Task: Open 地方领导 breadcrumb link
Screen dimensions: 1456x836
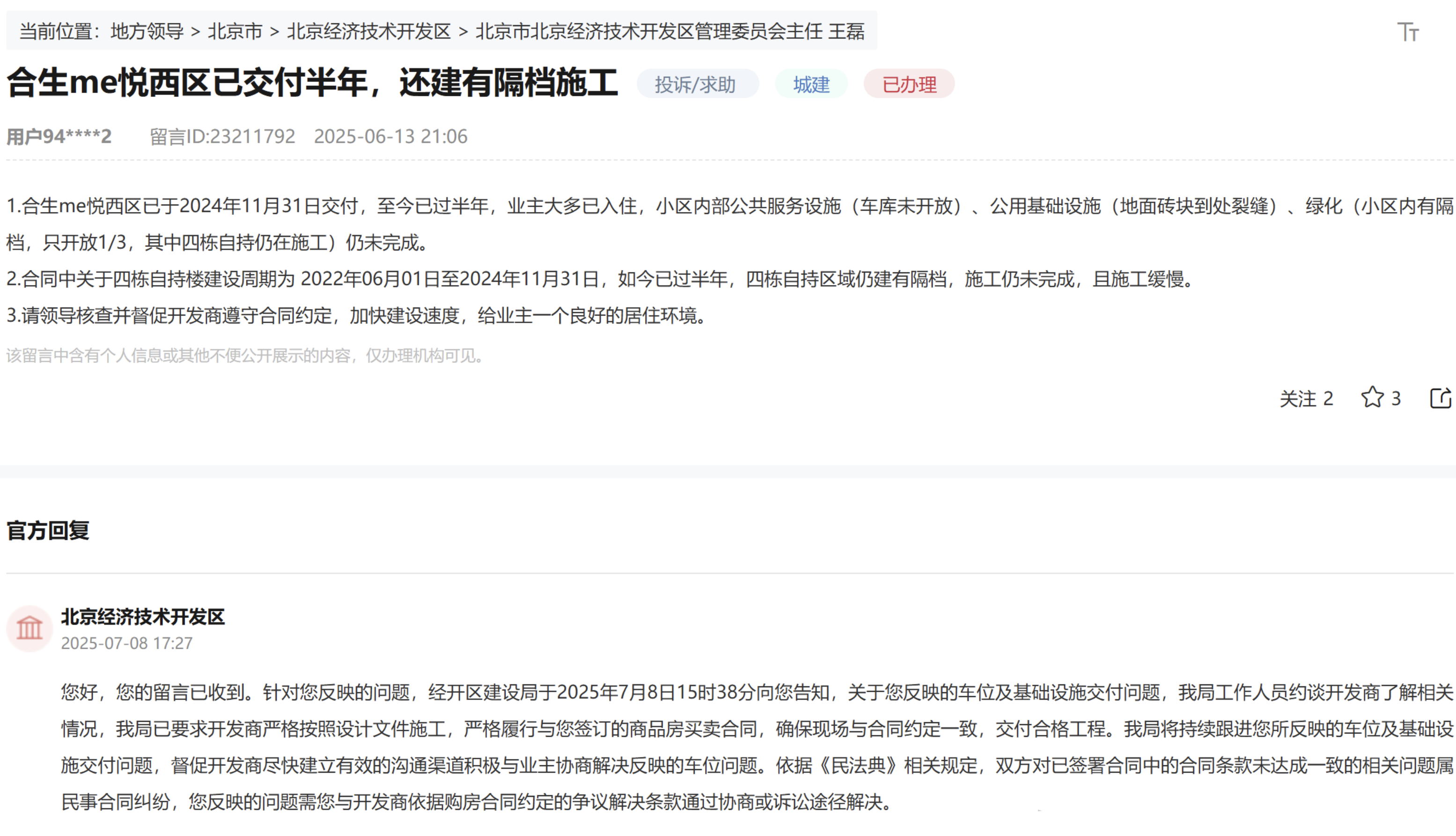Action: click(x=147, y=31)
